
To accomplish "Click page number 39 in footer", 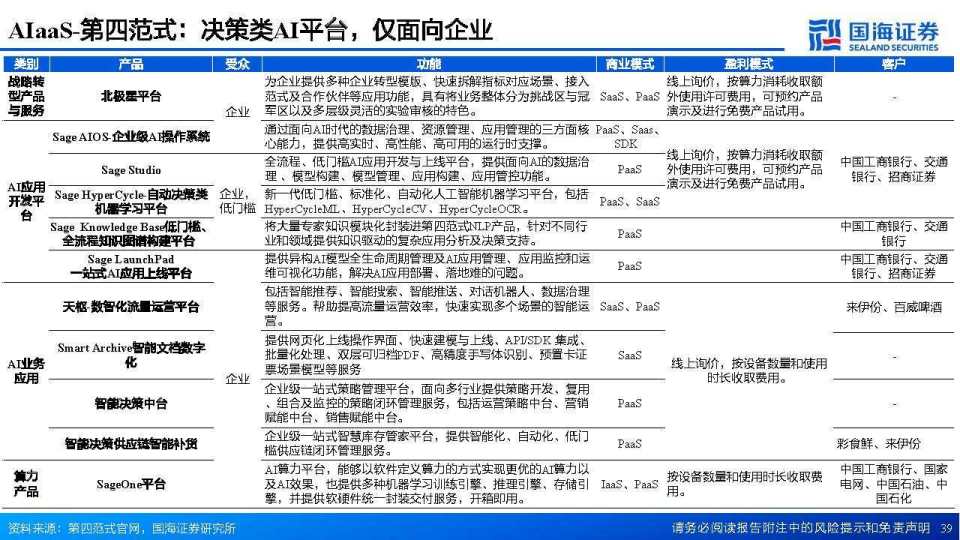I will tap(947, 528).
